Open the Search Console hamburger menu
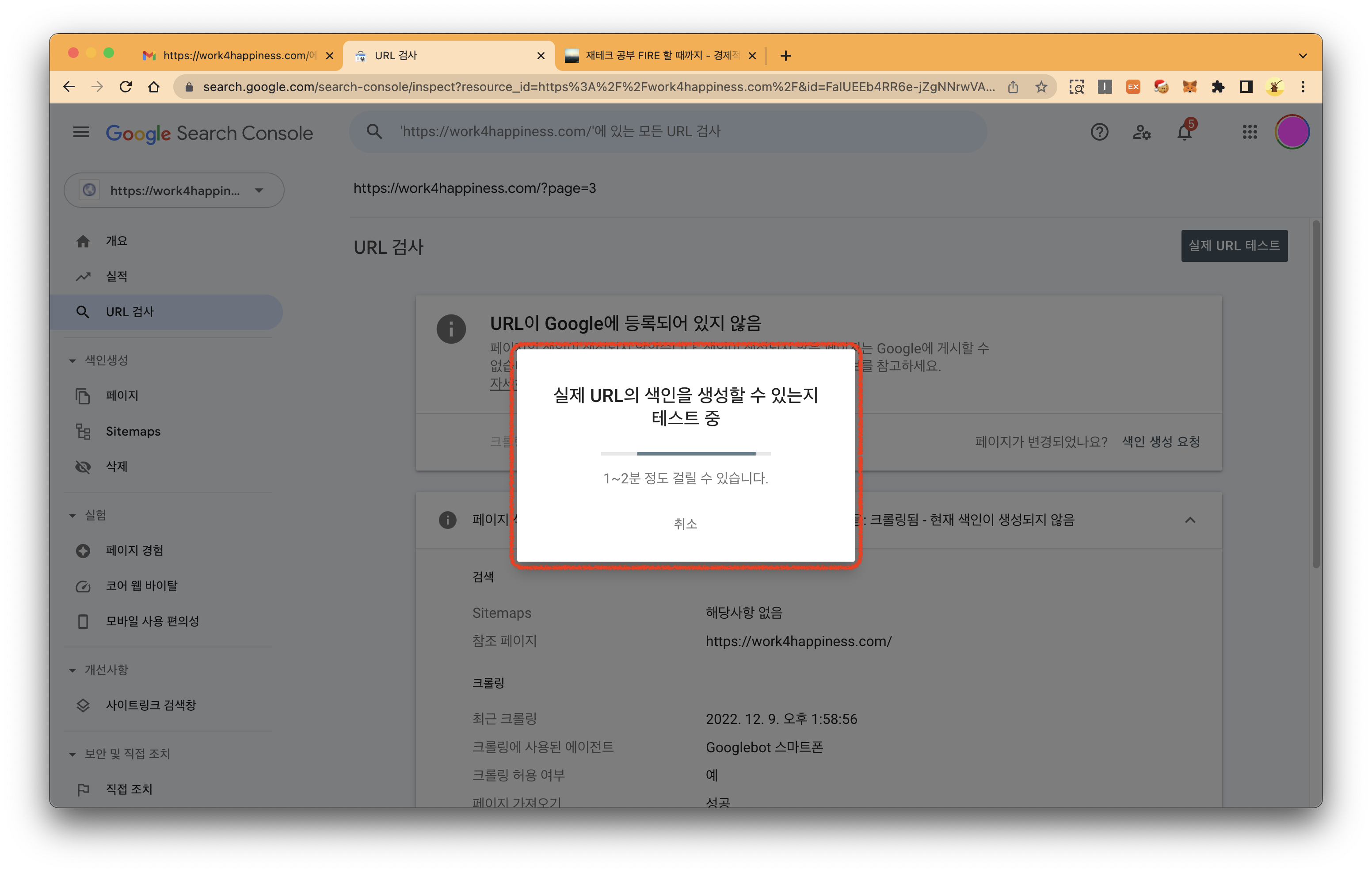1372x873 pixels. pyautogui.click(x=81, y=132)
